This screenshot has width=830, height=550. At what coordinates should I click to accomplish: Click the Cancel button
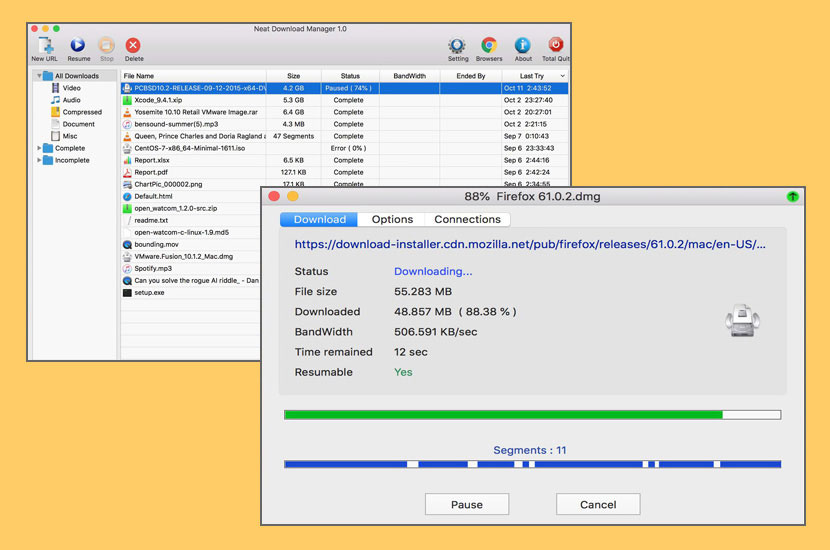[x=598, y=504]
